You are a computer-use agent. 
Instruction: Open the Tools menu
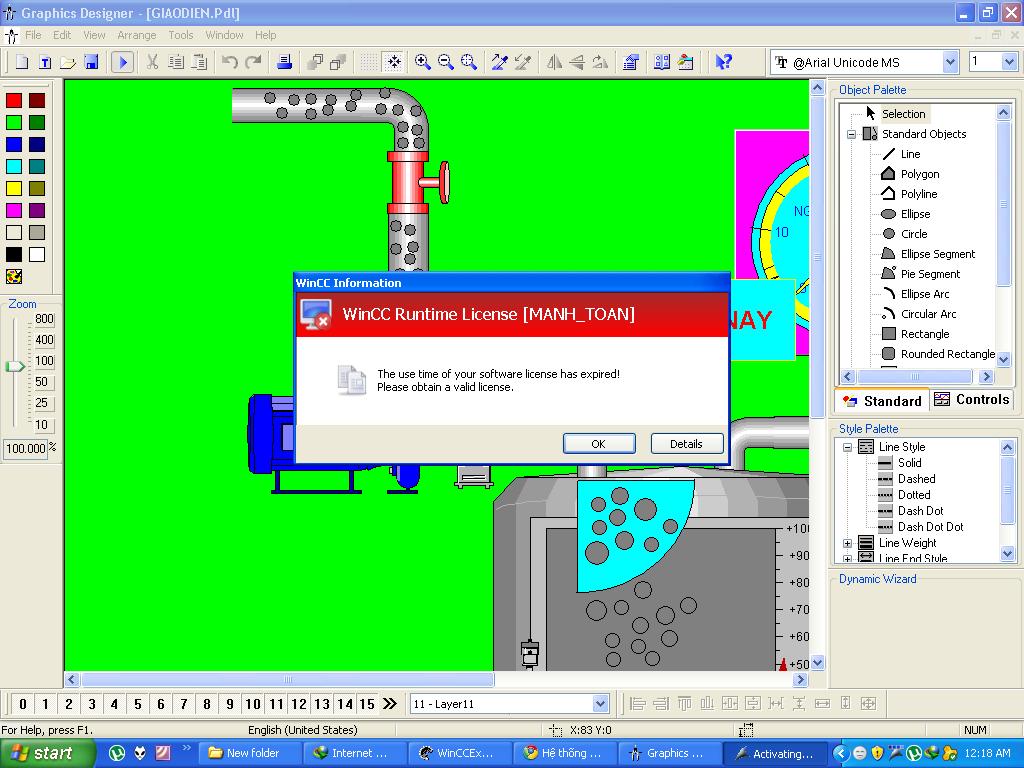(x=181, y=35)
